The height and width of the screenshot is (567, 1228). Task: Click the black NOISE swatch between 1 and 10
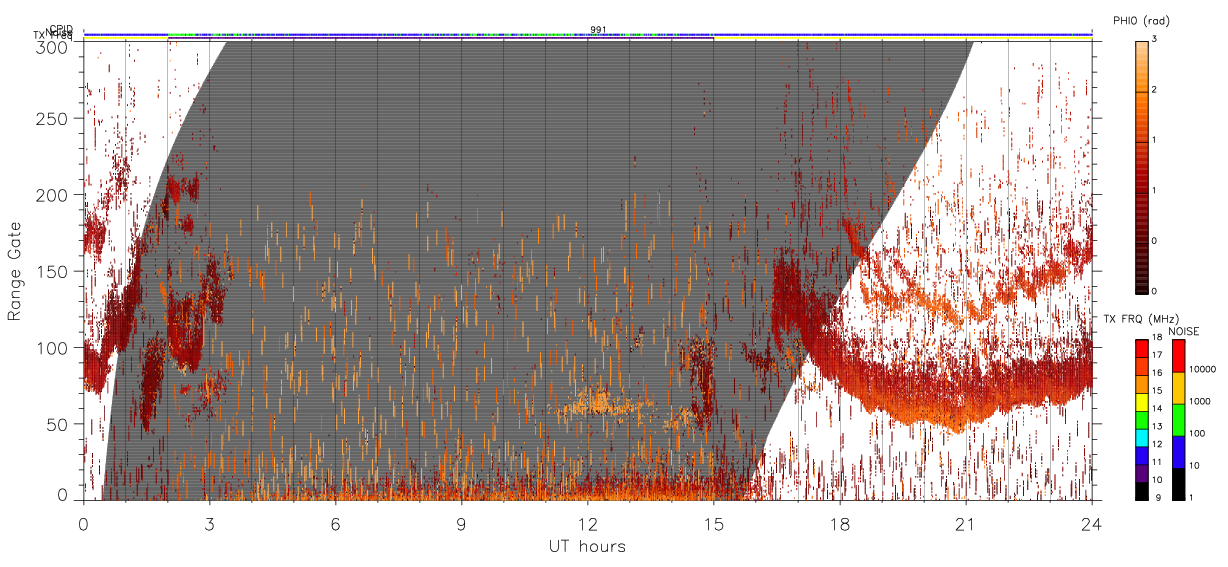click(x=1179, y=484)
